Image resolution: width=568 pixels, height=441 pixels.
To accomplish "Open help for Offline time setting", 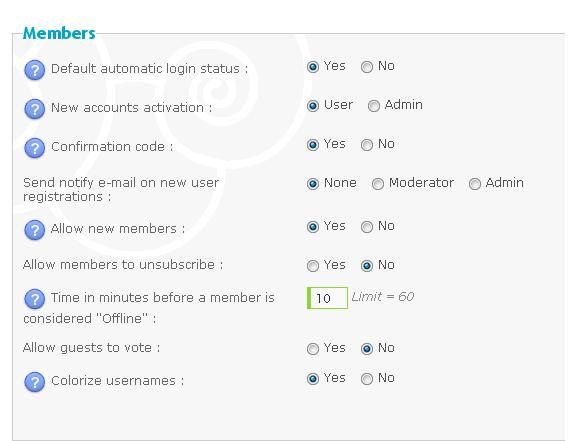I will tap(34, 299).
